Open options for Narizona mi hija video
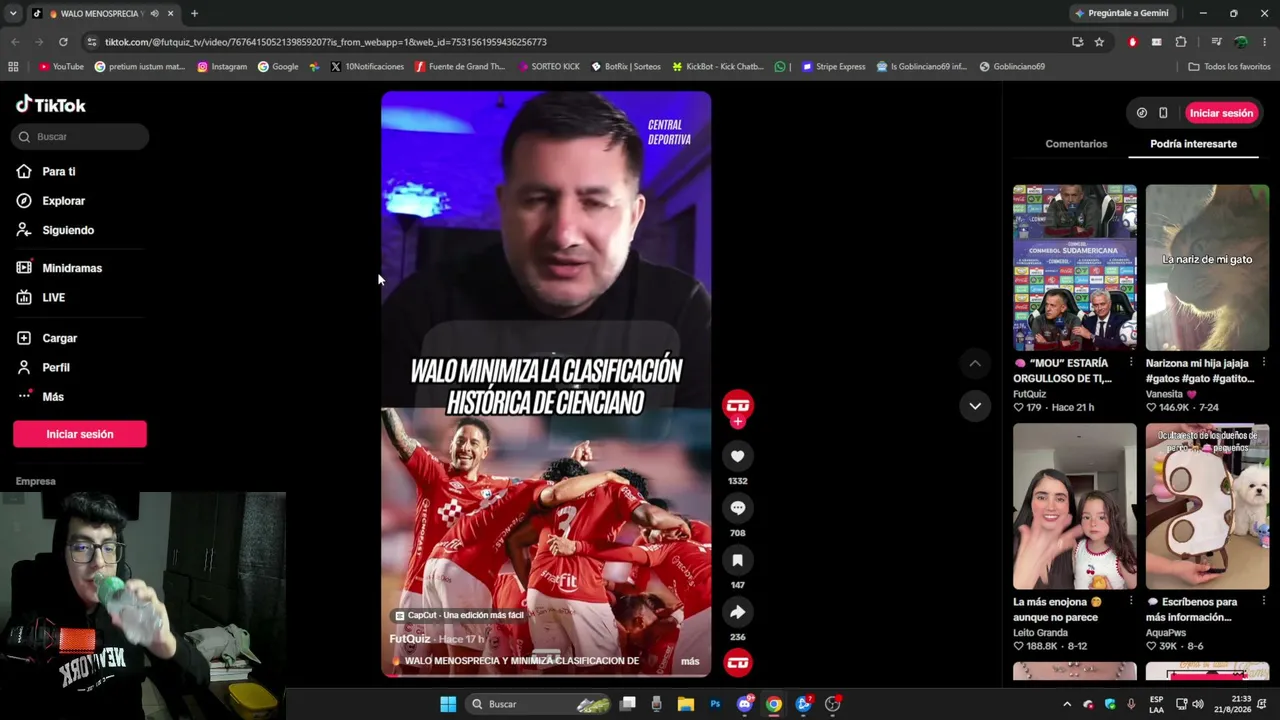Screen dimensions: 1280x720 coord(1264,362)
